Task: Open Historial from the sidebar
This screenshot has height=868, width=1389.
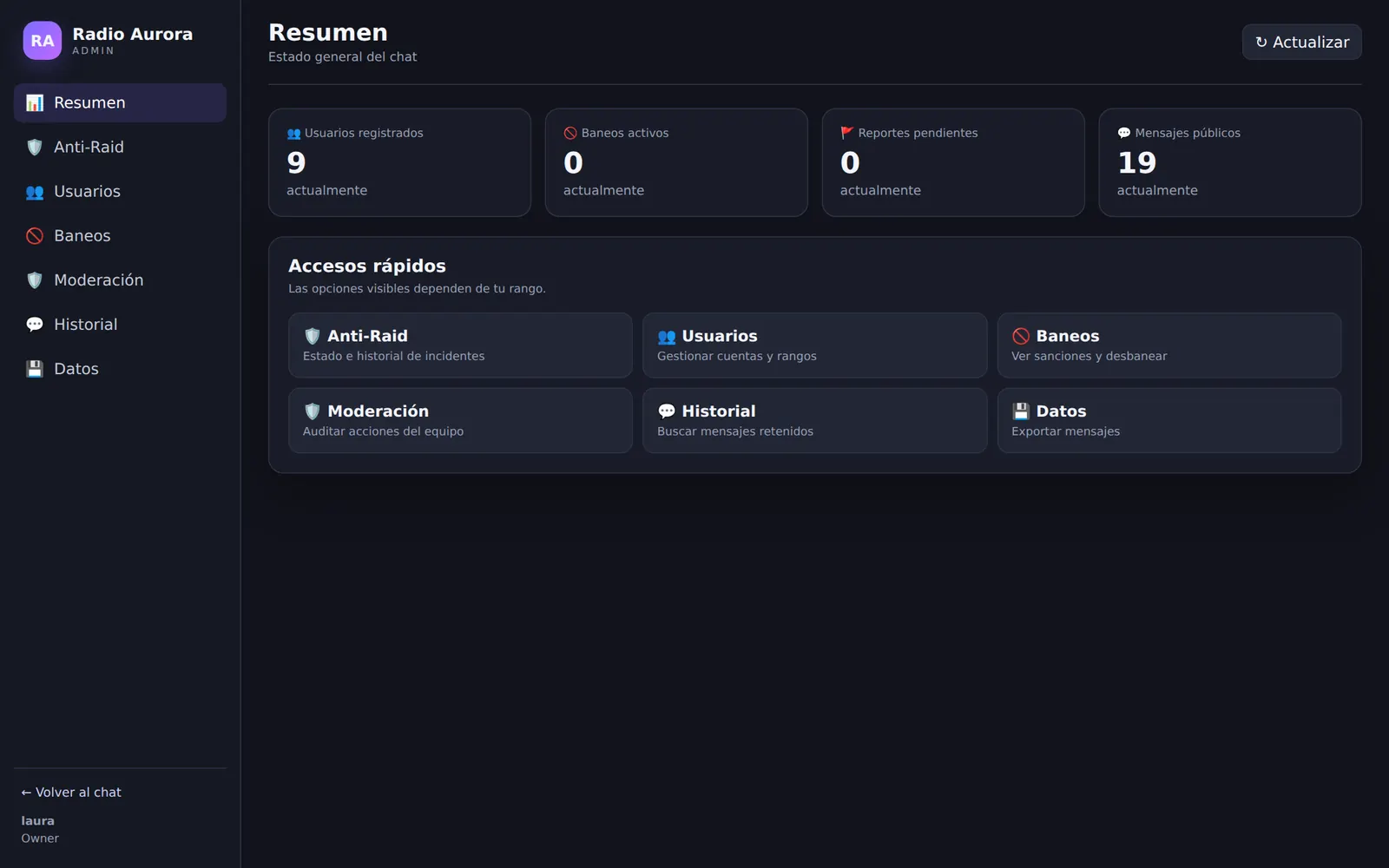Action: click(x=120, y=324)
